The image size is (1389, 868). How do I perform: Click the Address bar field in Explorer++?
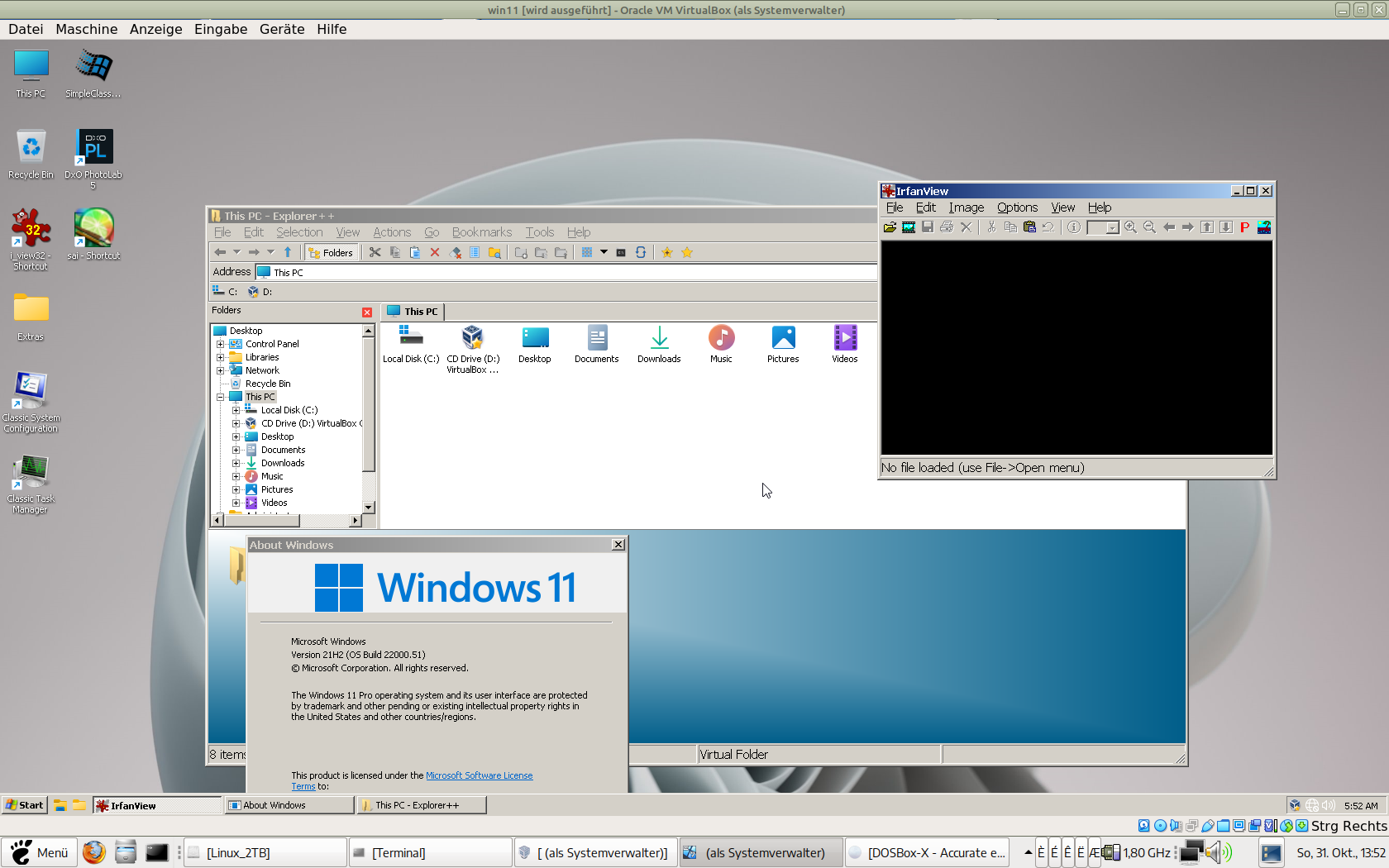pos(566,272)
